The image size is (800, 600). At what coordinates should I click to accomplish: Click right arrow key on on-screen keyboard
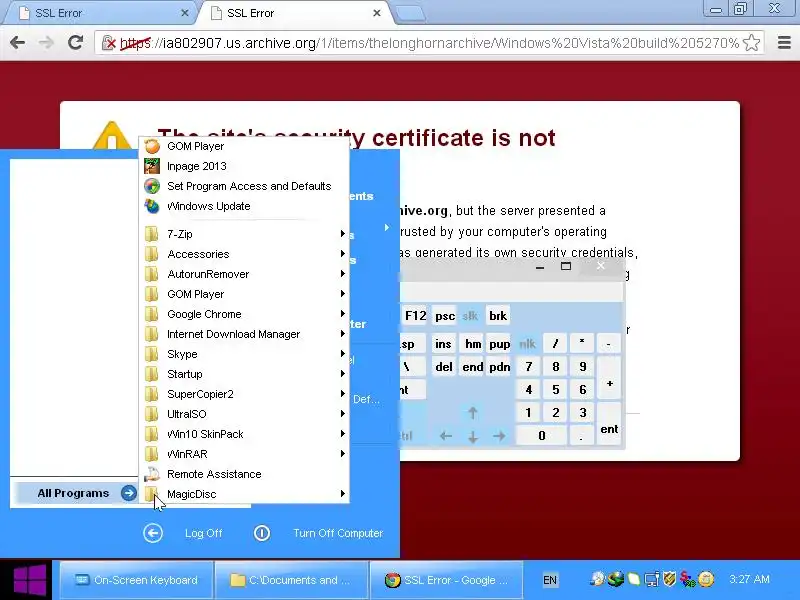coord(499,436)
